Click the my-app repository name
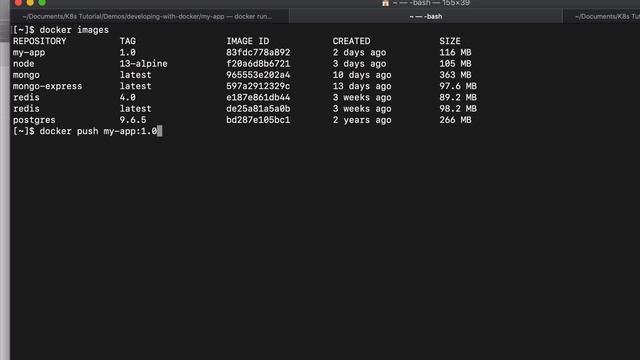The image size is (640, 360). (x=29, y=53)
